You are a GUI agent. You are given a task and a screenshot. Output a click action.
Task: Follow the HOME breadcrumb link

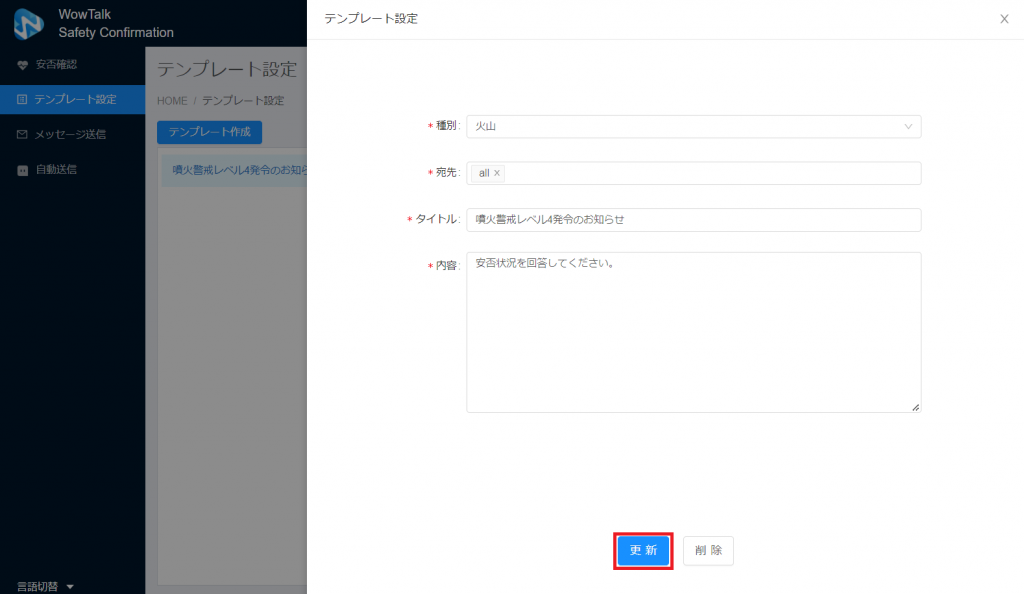pyautogui.click(x=172, y=101)
